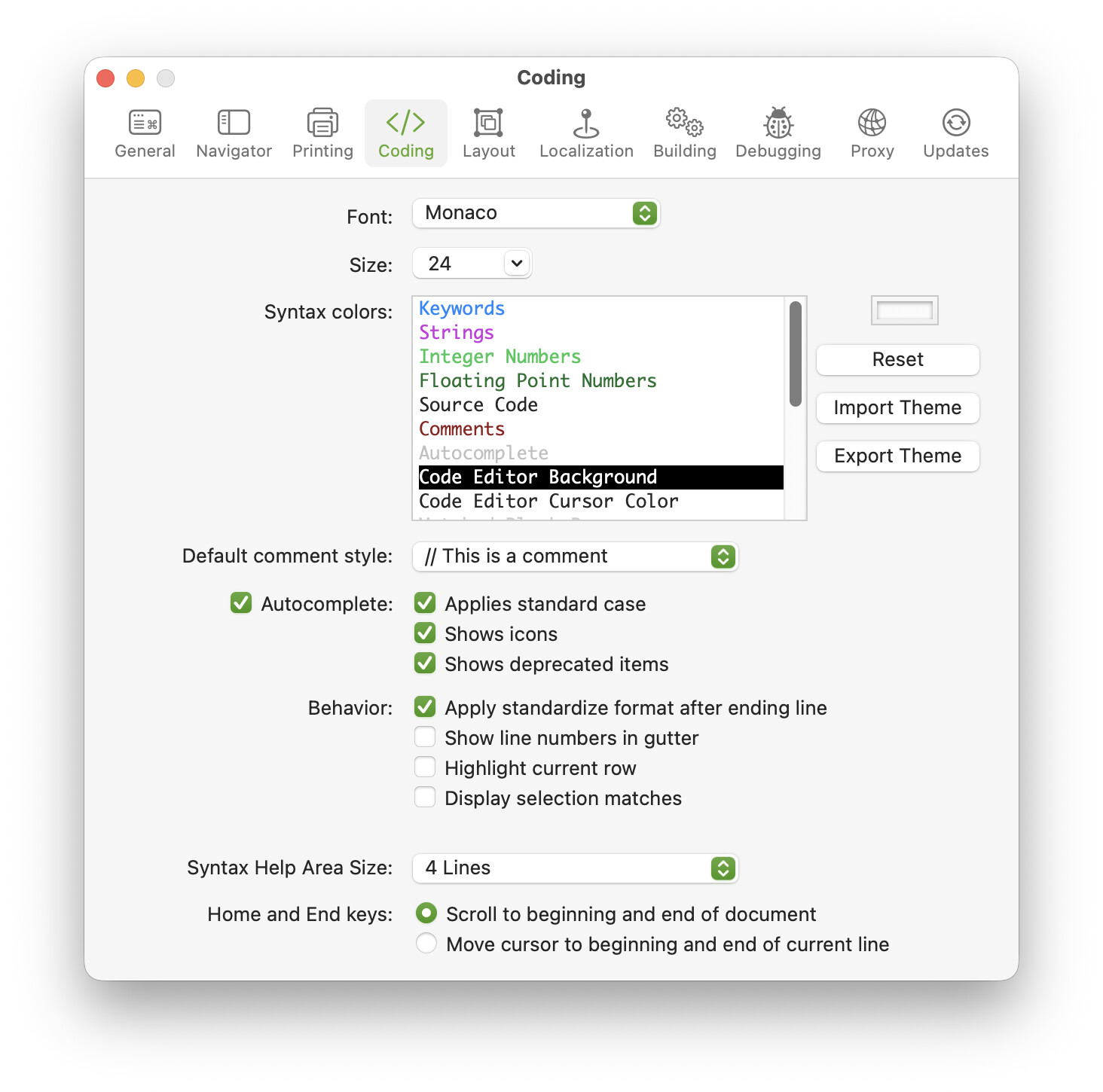Open the syntax color well swatch
Image resolution: width=1103 pixels, height=1092 pixels.
(904, 310)
